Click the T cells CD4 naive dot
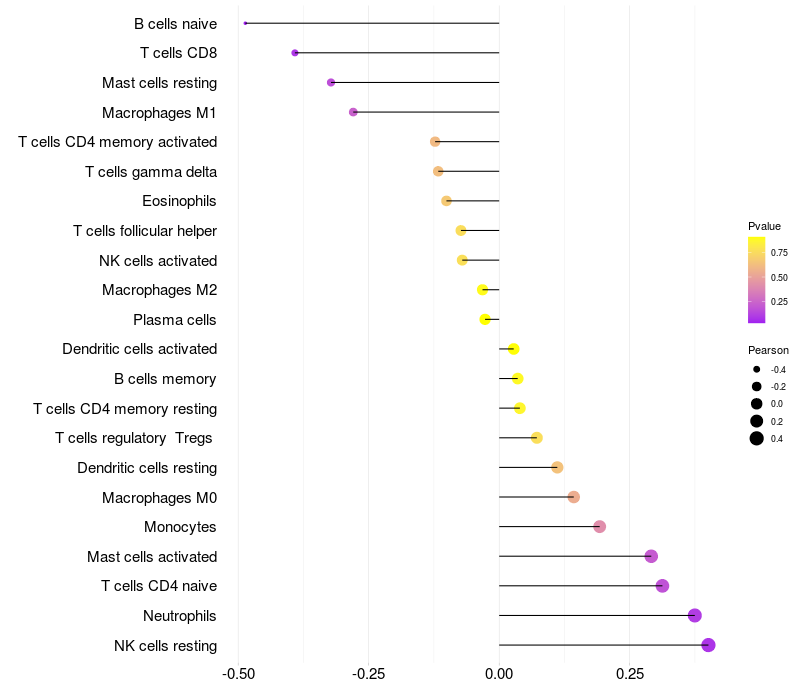The image size is (800, 700). (x=662, y=586)
